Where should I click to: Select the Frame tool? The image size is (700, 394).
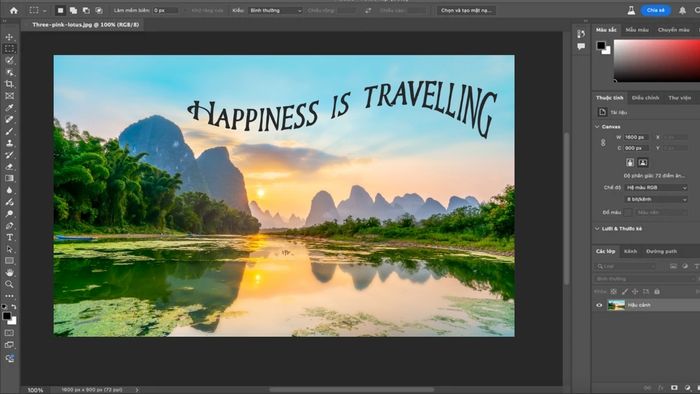9,96
